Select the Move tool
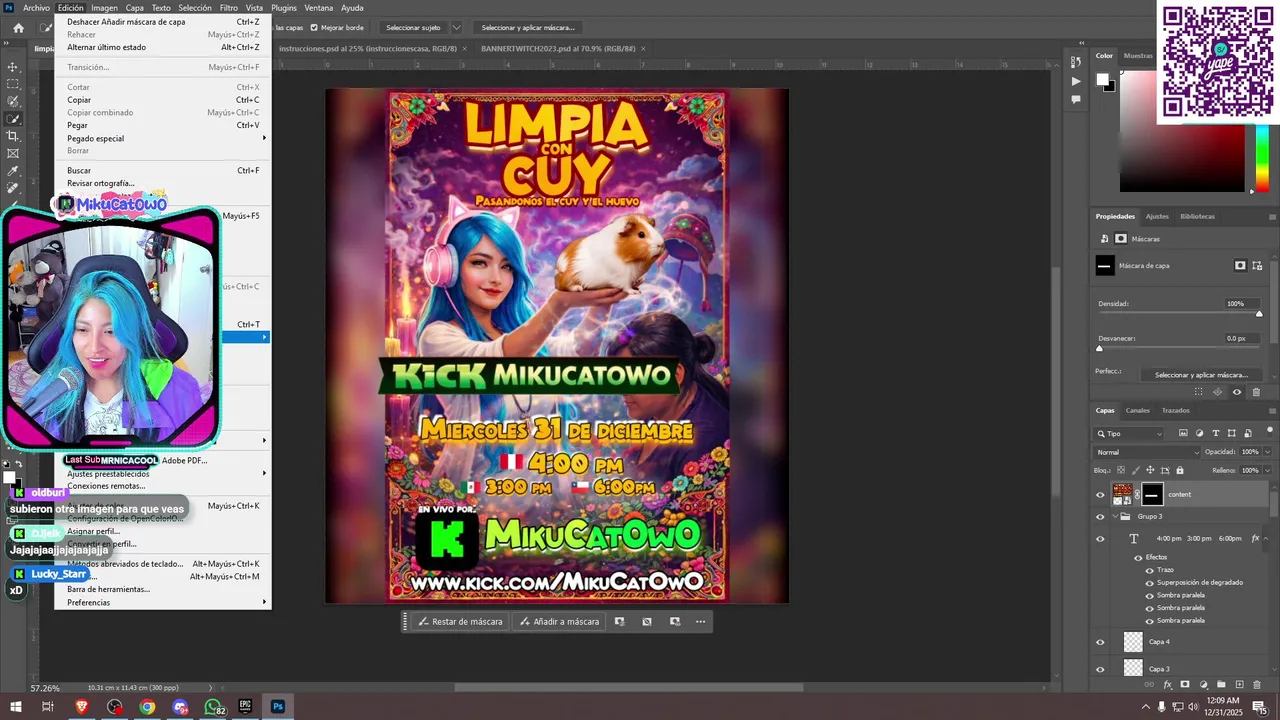This screenshot has height=720, width=1280. click(13, 67)
